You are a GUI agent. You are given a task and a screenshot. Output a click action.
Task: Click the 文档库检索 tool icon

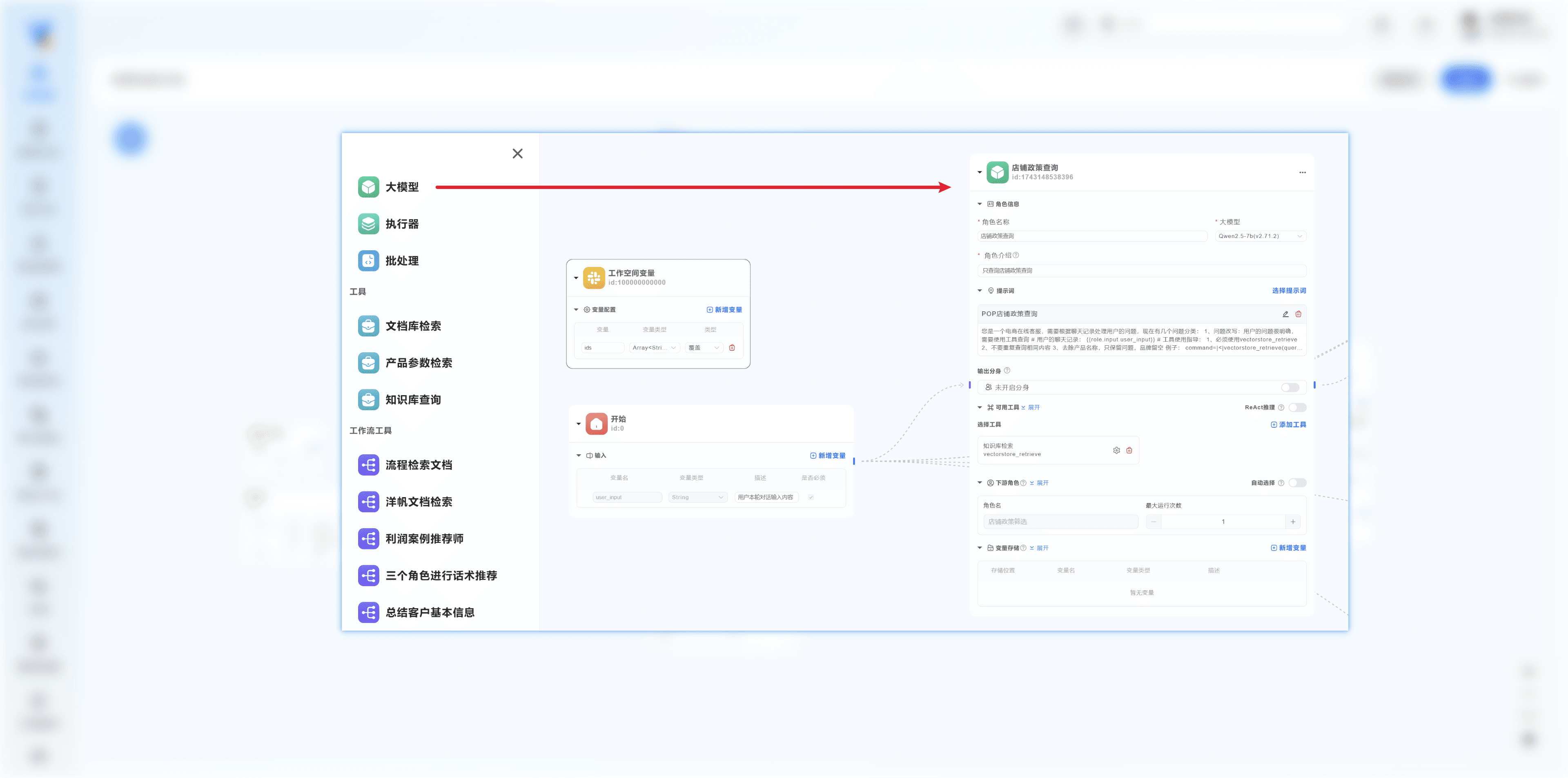(368, 326)
